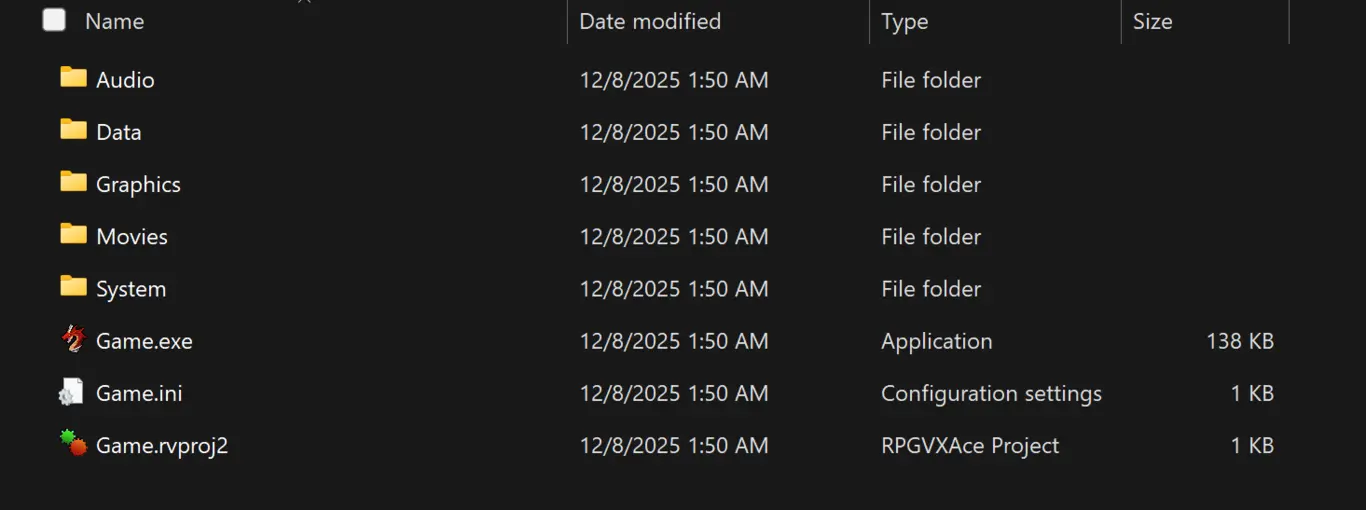Click the Audio folder icon
Viewport: 1366px width, 510px height.
[x=73, y=78]
